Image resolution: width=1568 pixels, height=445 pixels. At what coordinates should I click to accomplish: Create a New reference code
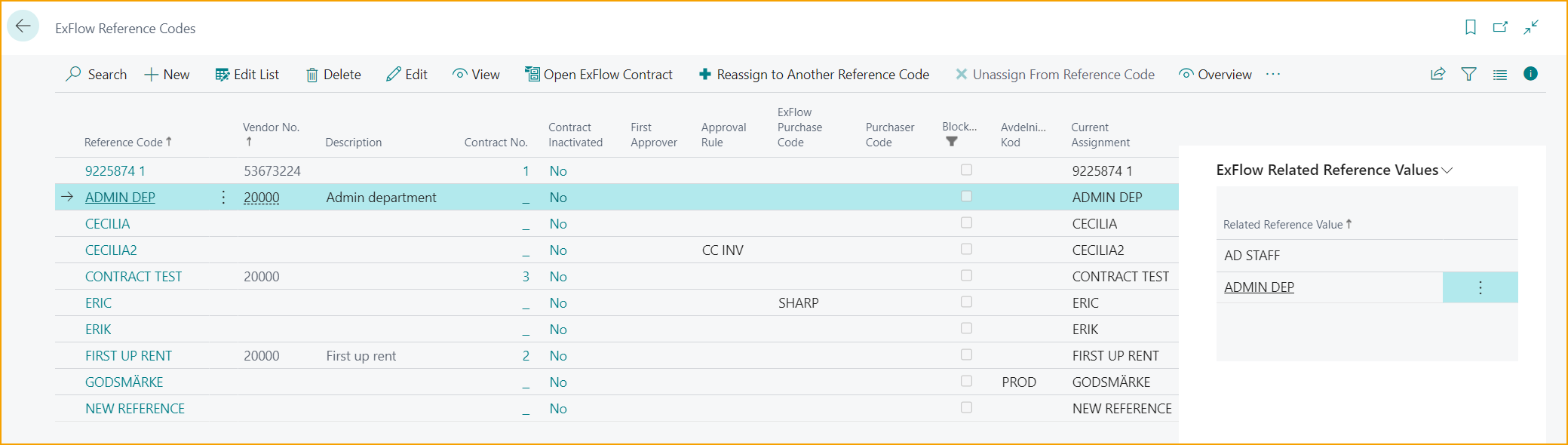click(167, 74)
